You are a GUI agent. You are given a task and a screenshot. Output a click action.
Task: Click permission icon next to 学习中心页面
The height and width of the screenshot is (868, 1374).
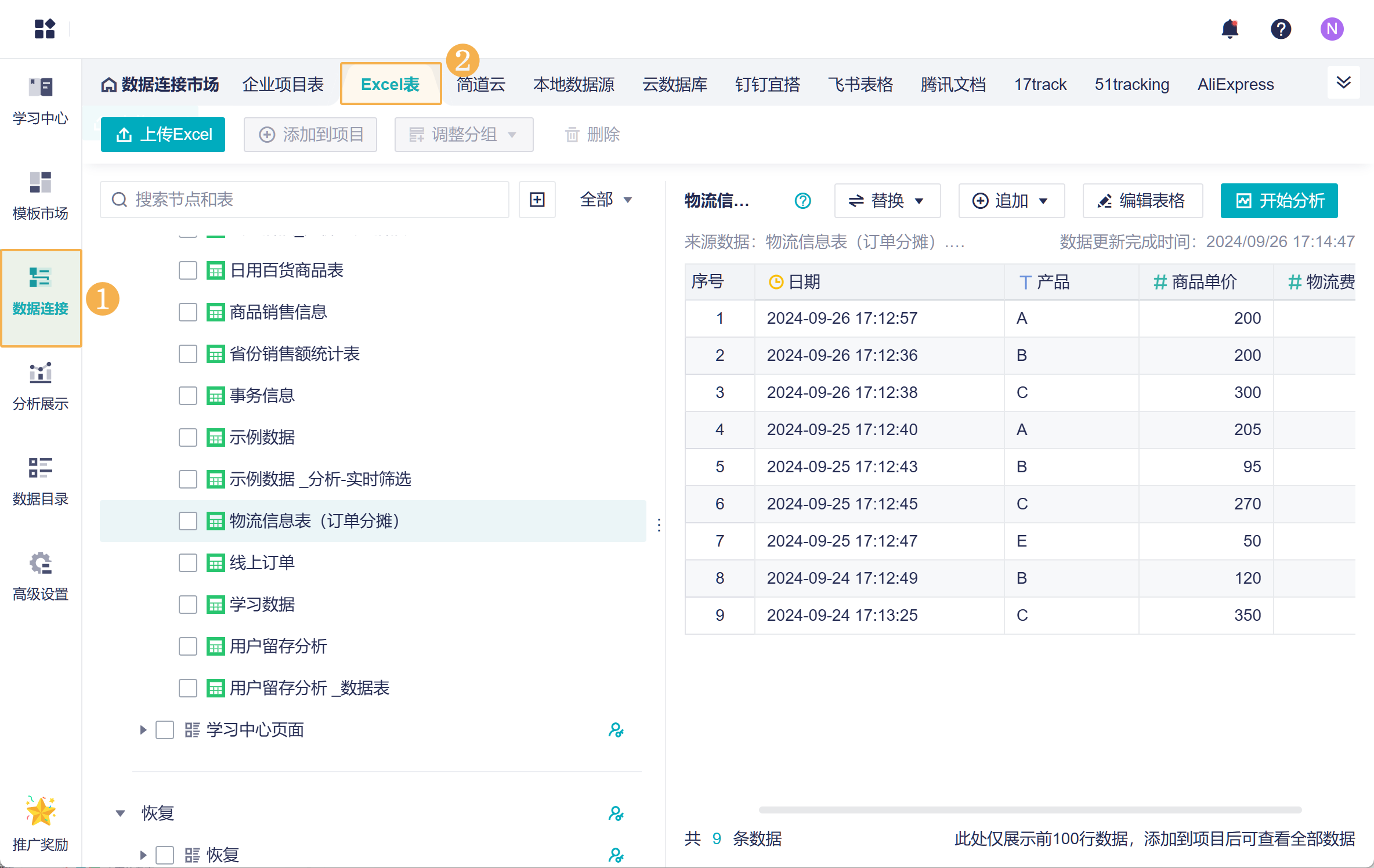(x=616, y=730)
